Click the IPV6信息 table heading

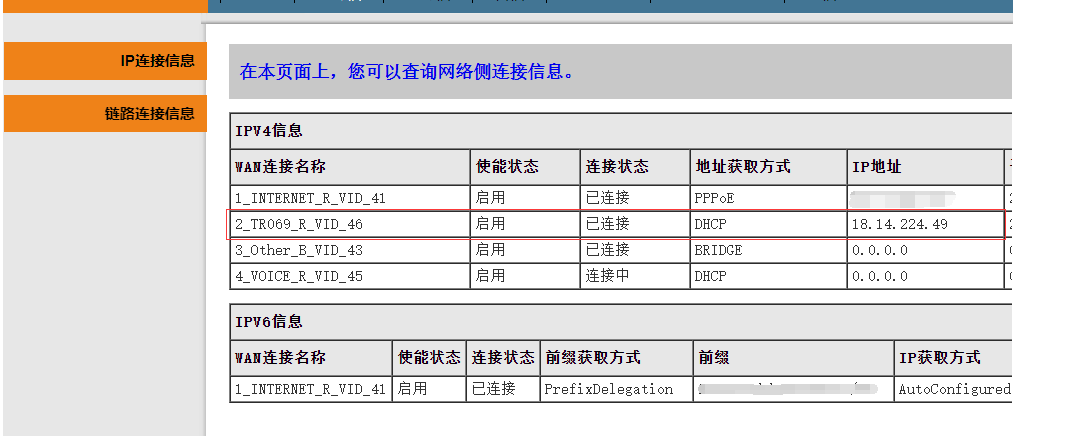coord(269,321)
